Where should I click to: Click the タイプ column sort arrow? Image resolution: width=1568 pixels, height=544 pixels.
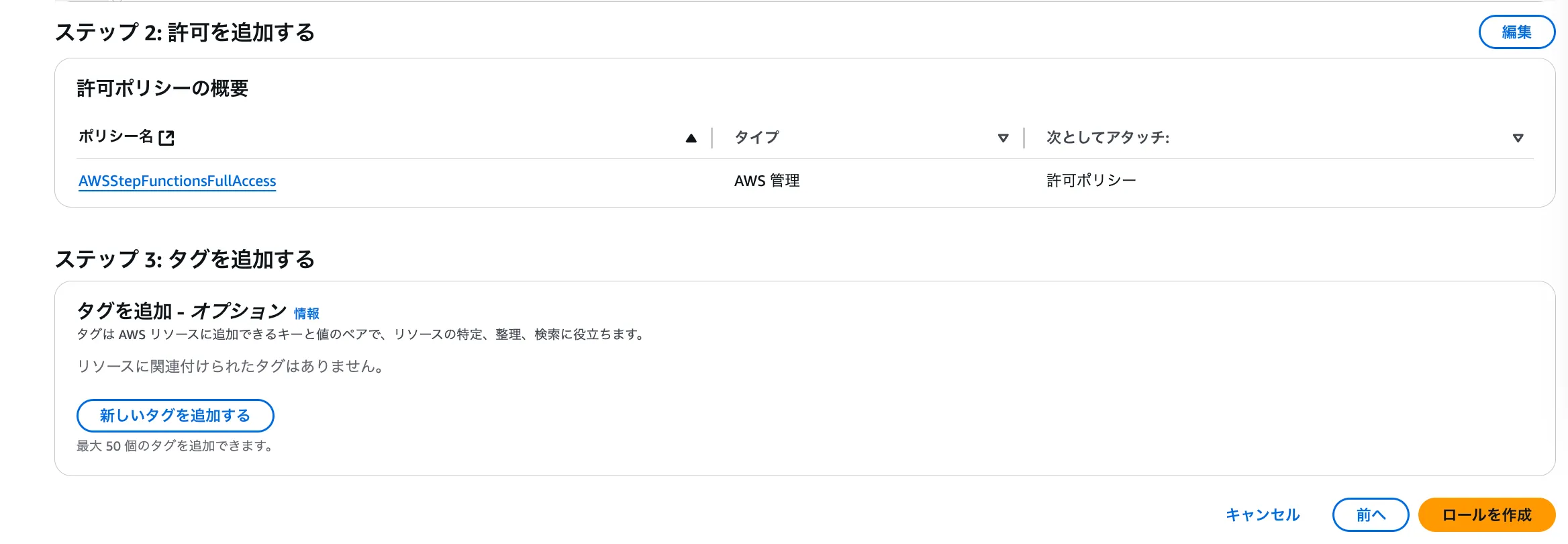[x=1003, y=138]
